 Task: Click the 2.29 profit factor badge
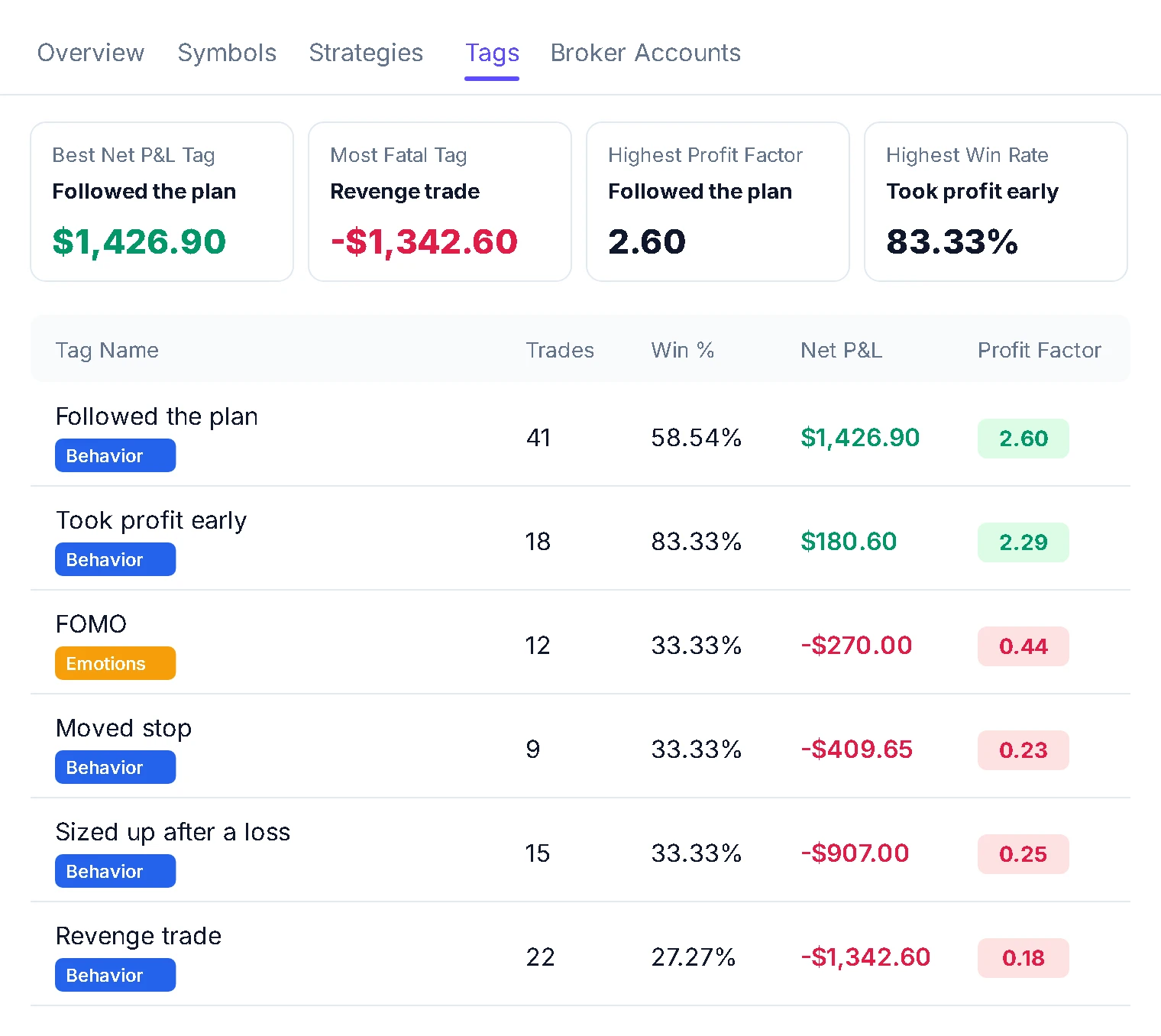click(1024, 542)
